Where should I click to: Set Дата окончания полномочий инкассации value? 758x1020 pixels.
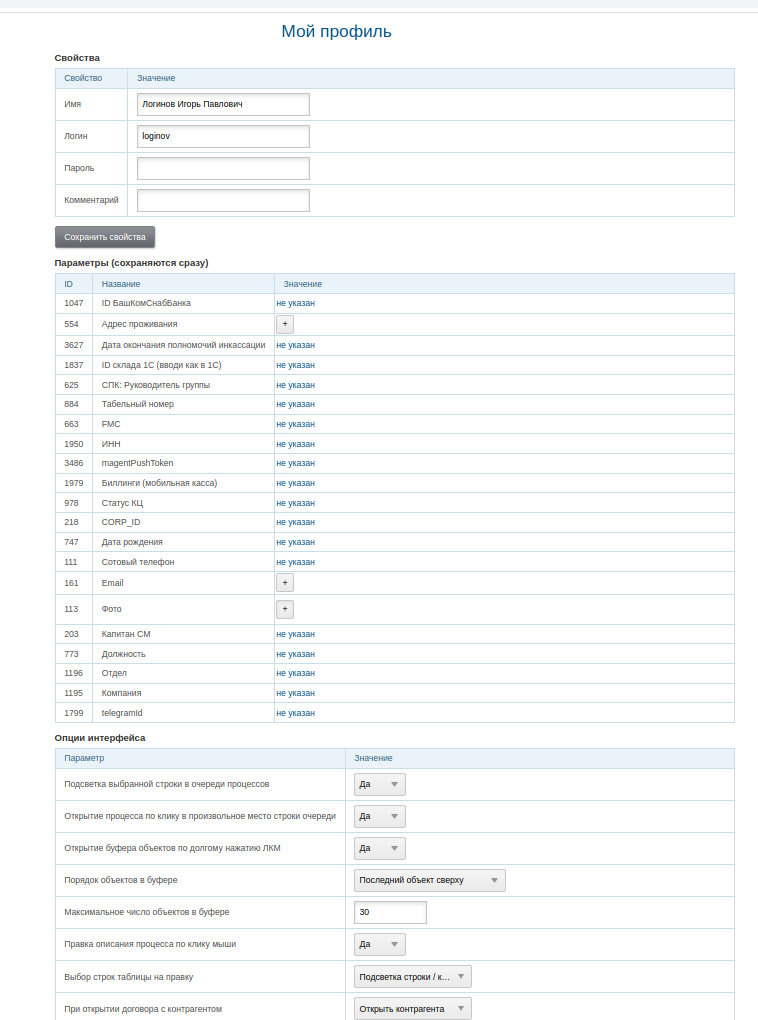[295, 345]
